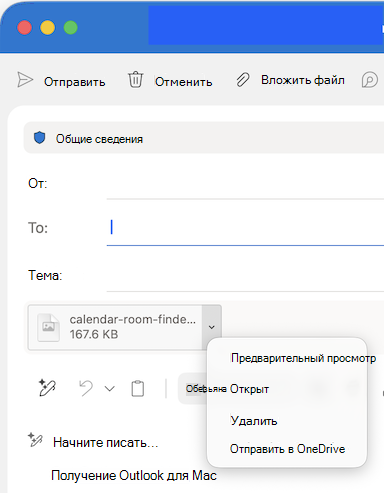Screen dimensions: 384x493
Task: Expand the undo dropdown chevron
Action: tap(110, 389)
